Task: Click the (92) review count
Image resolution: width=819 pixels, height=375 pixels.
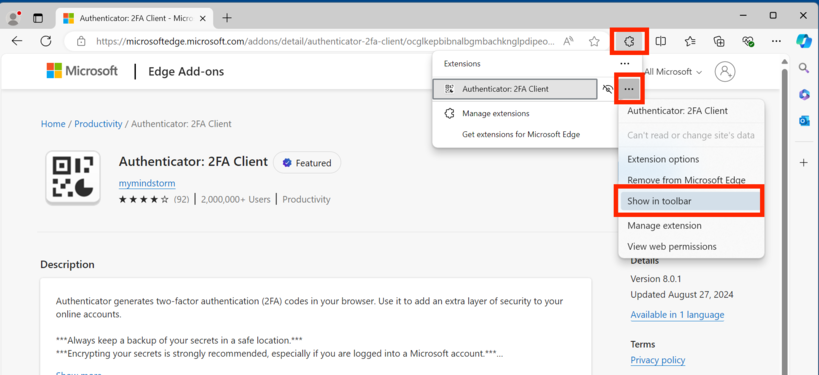Action: 181,199
